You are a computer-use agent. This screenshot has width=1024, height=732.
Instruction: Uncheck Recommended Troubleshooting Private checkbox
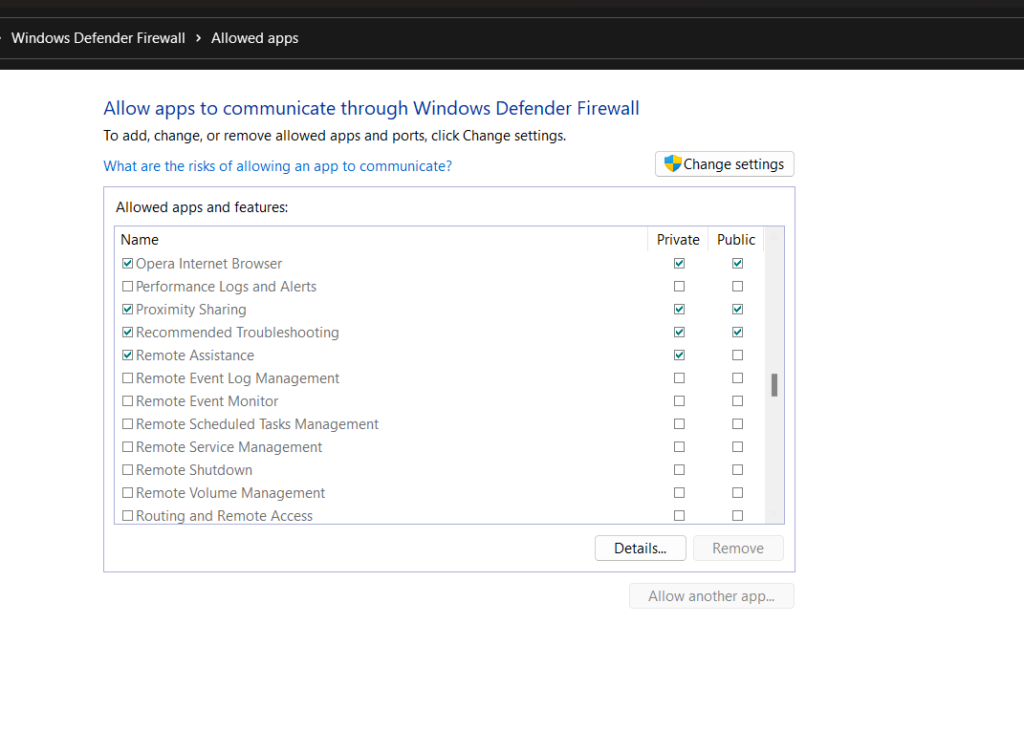(x=679, y=332)
